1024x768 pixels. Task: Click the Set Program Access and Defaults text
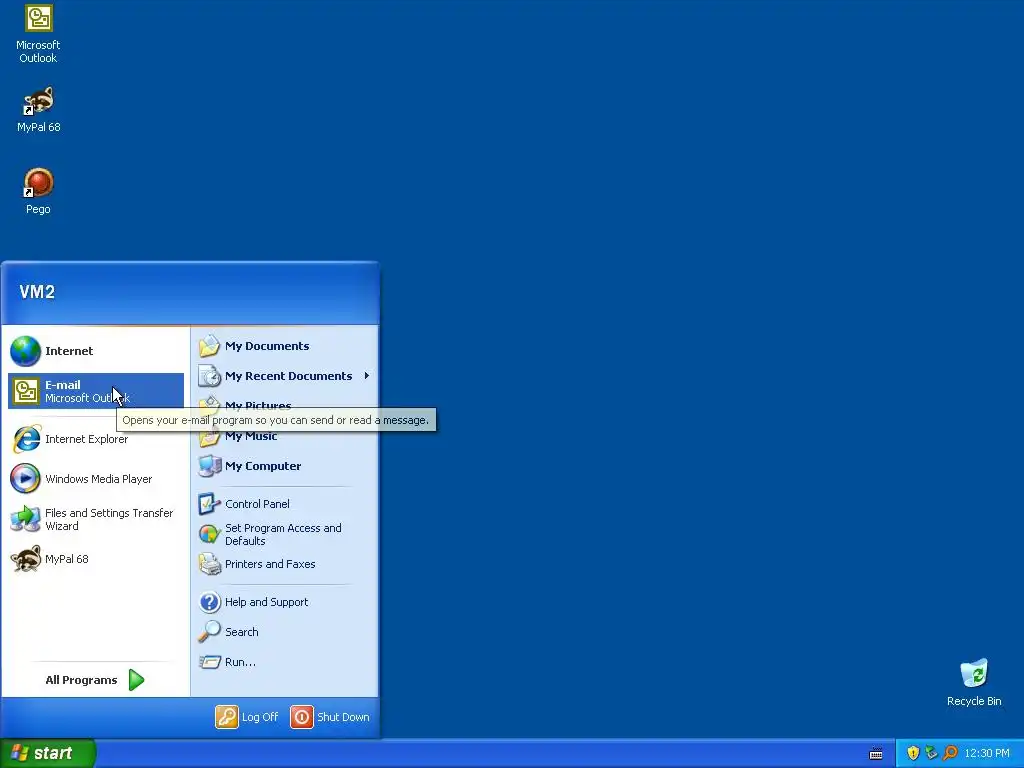[x=283, y=534]
